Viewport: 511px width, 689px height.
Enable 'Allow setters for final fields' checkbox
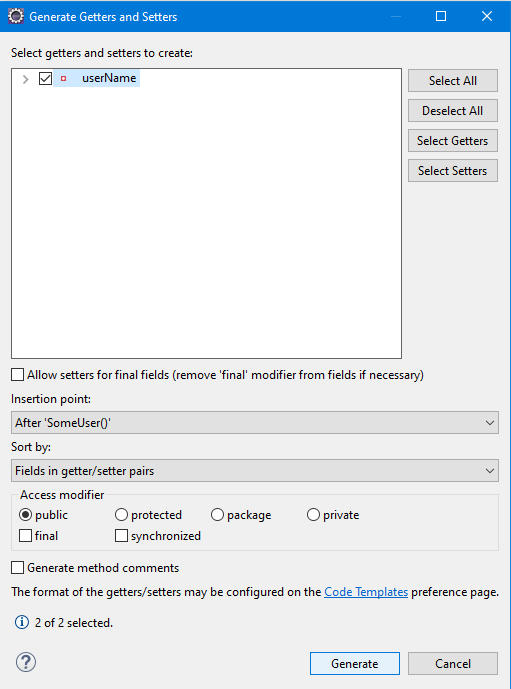coord(18,375)
